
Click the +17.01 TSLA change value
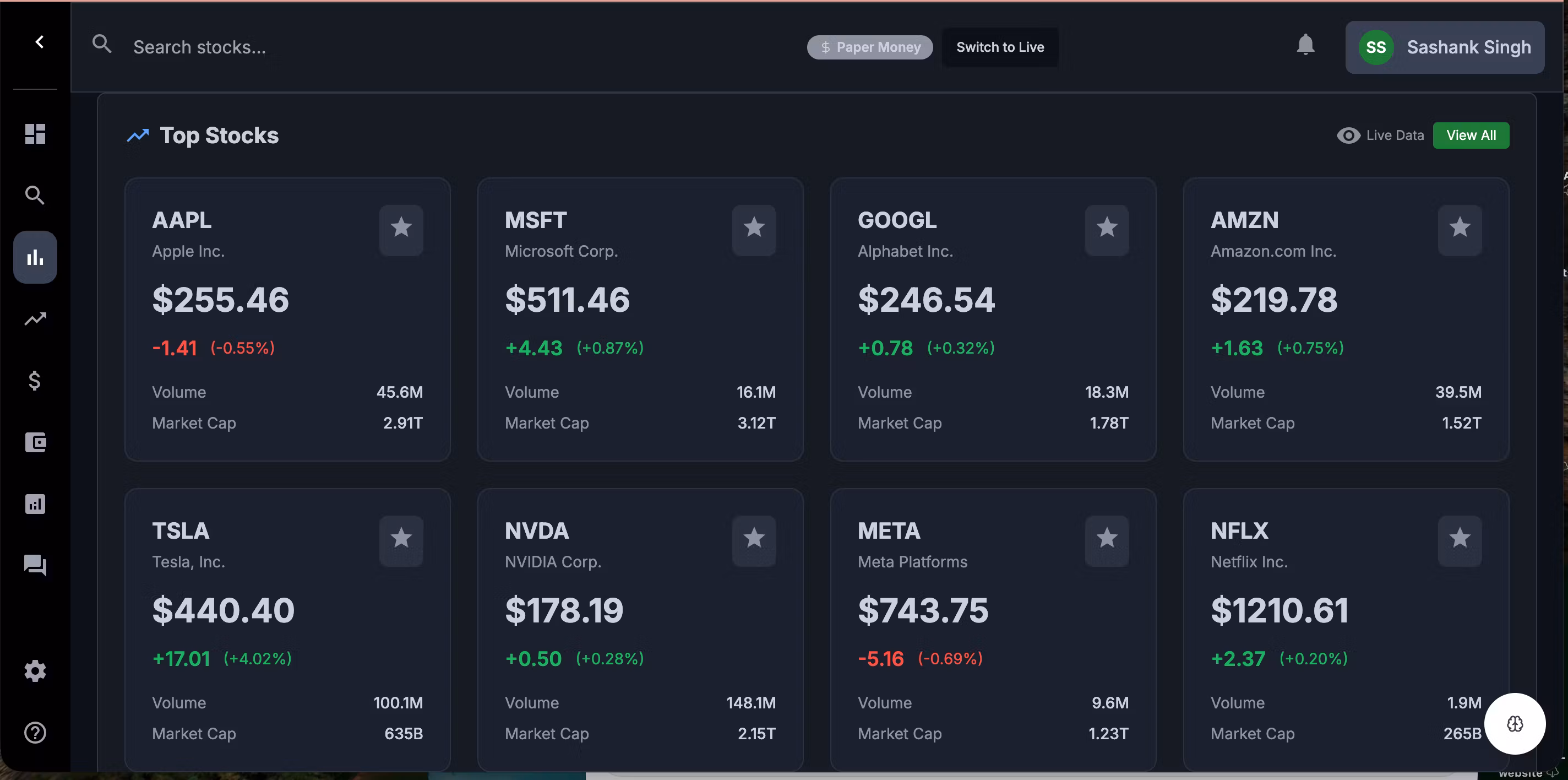click(x=181, y=659)
